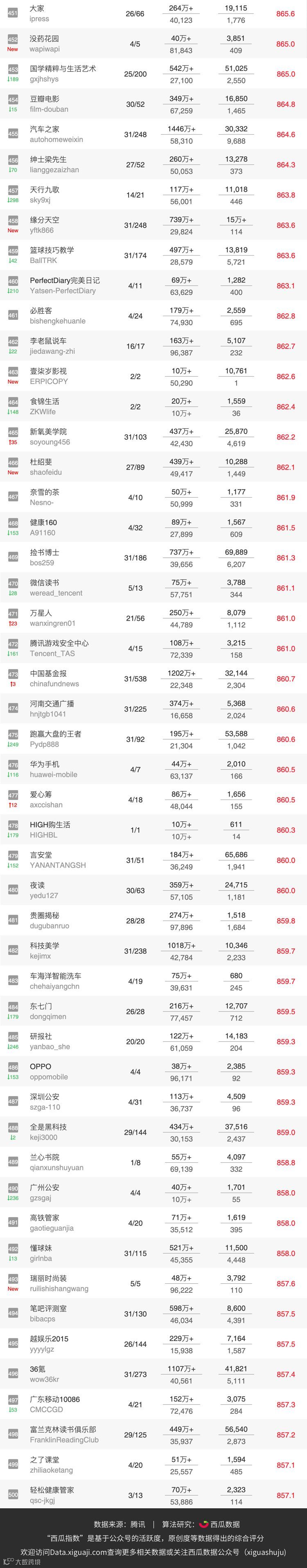Select rank badge 467 next to 奈雪的茶
This screenshot has height=1568, width=307.
[13, 496]
